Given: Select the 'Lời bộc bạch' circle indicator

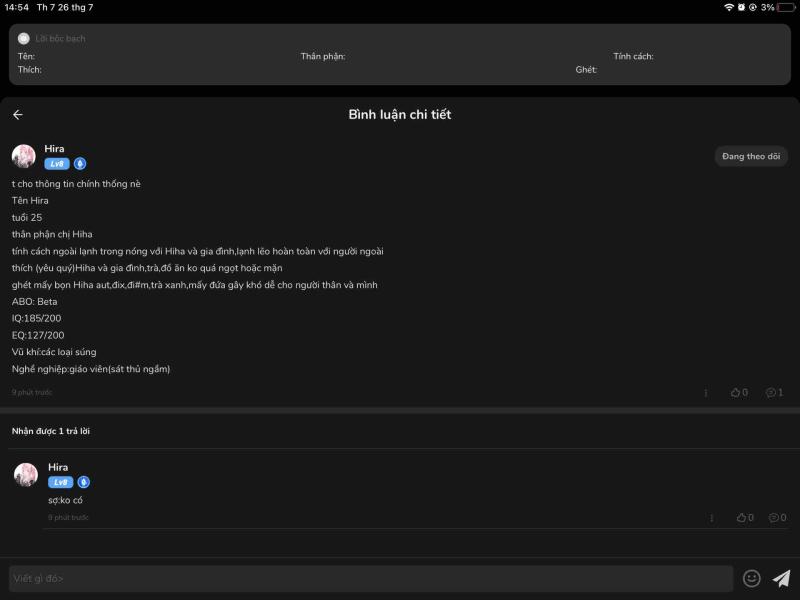Looking at the screenshot, I should tap(24, 38).
